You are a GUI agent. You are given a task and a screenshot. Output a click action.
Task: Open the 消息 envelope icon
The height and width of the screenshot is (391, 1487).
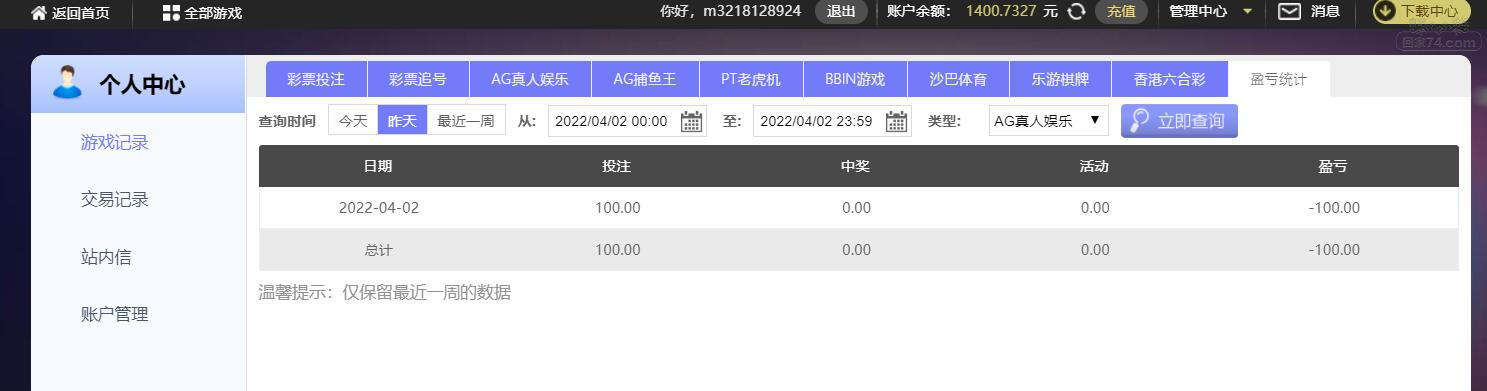[1290, 12]
